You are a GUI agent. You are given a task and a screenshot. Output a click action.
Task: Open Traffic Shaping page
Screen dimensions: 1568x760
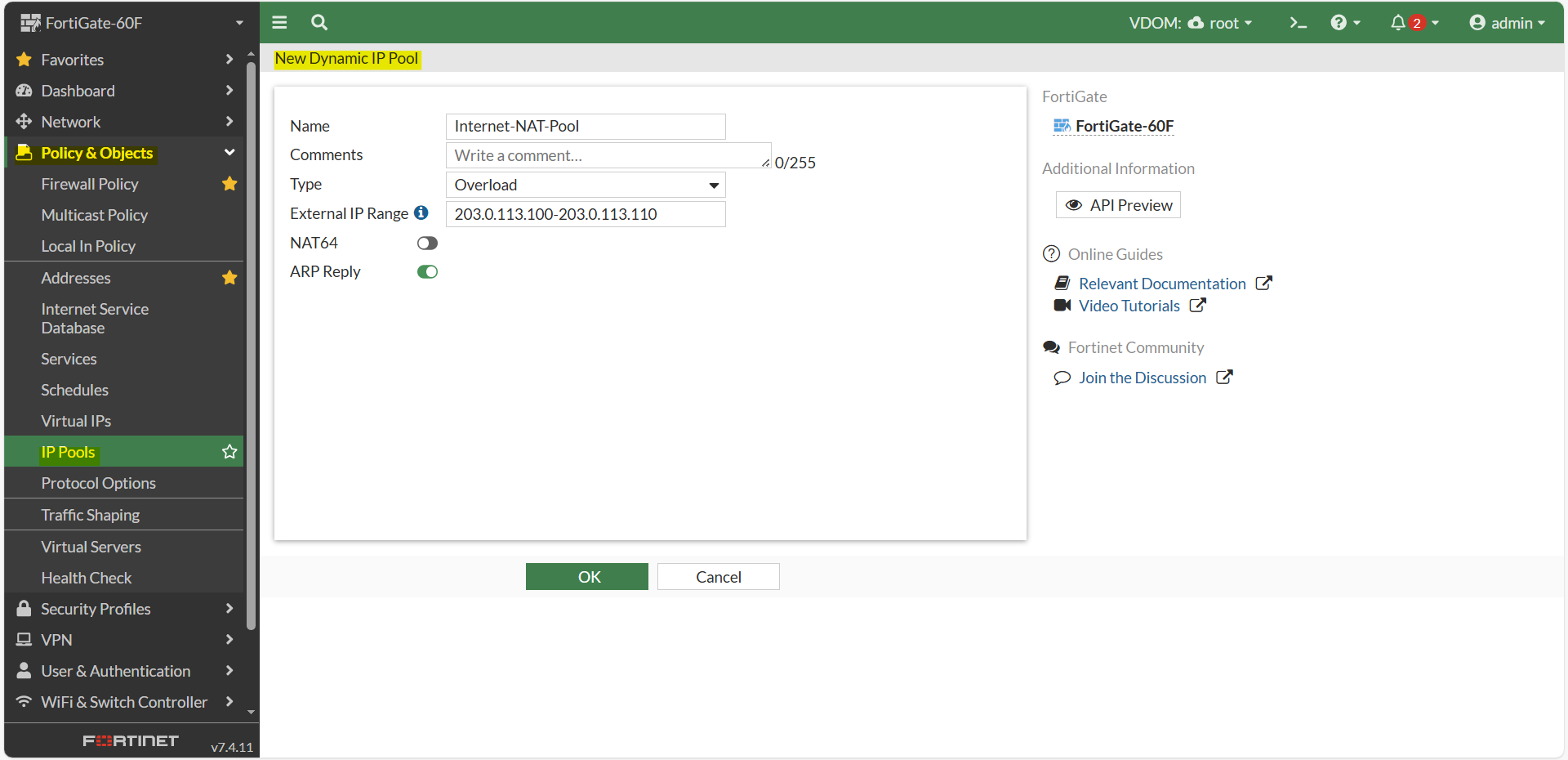coord(90,515)
